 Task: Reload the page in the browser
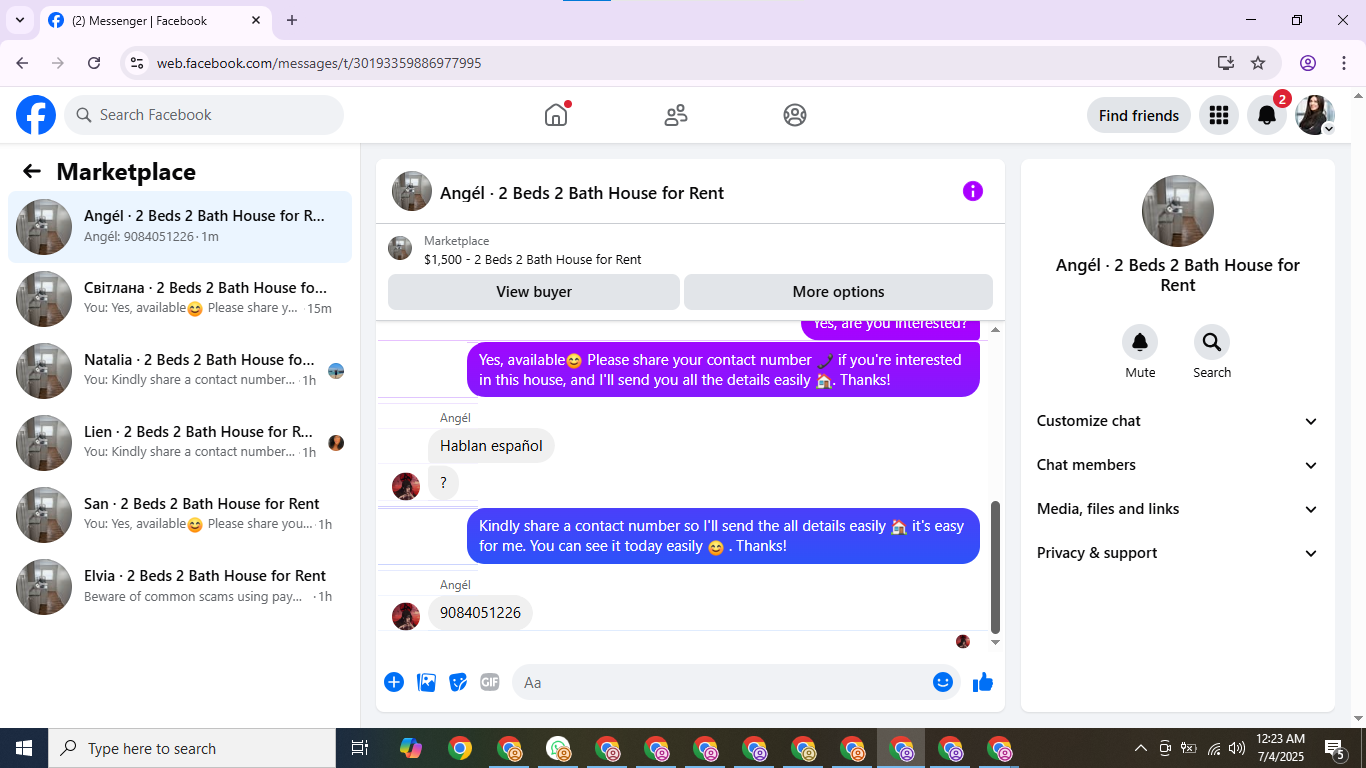click(94, 63)
